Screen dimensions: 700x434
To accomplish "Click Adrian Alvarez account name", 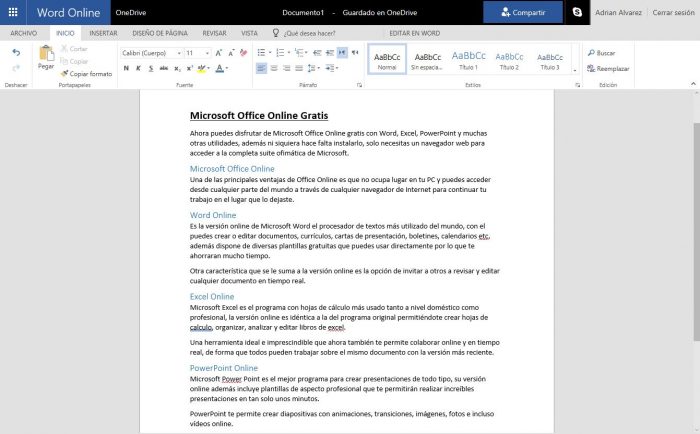I will click(x=618, y=13).
